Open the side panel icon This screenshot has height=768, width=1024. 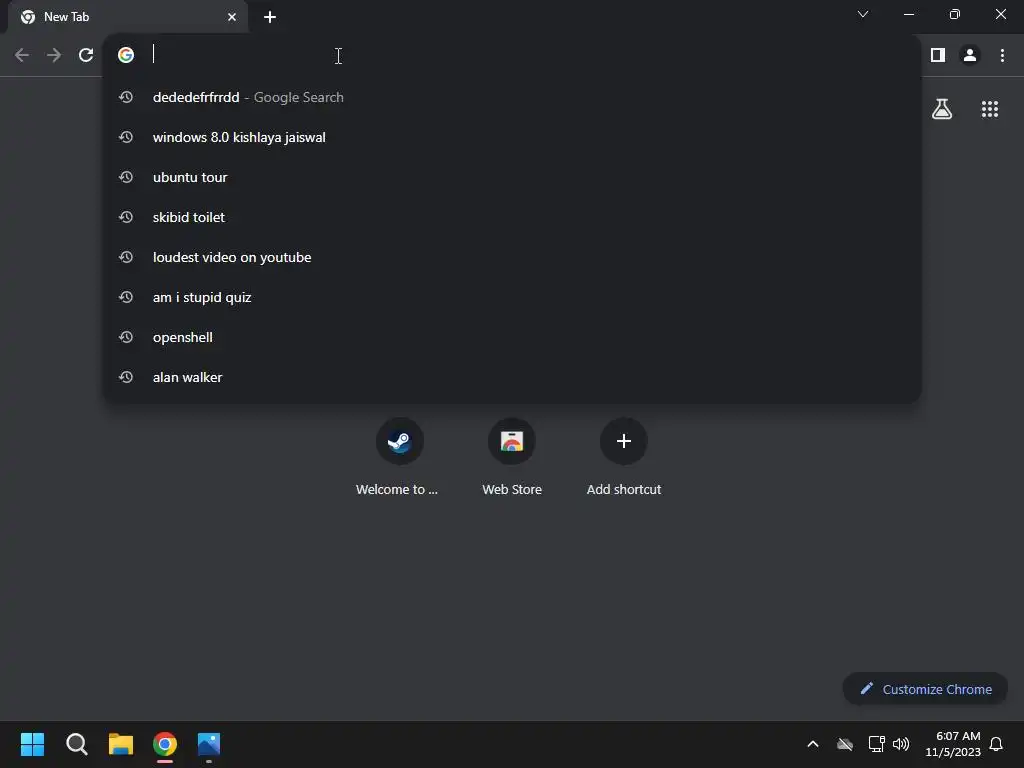click(x=938, y=55)
